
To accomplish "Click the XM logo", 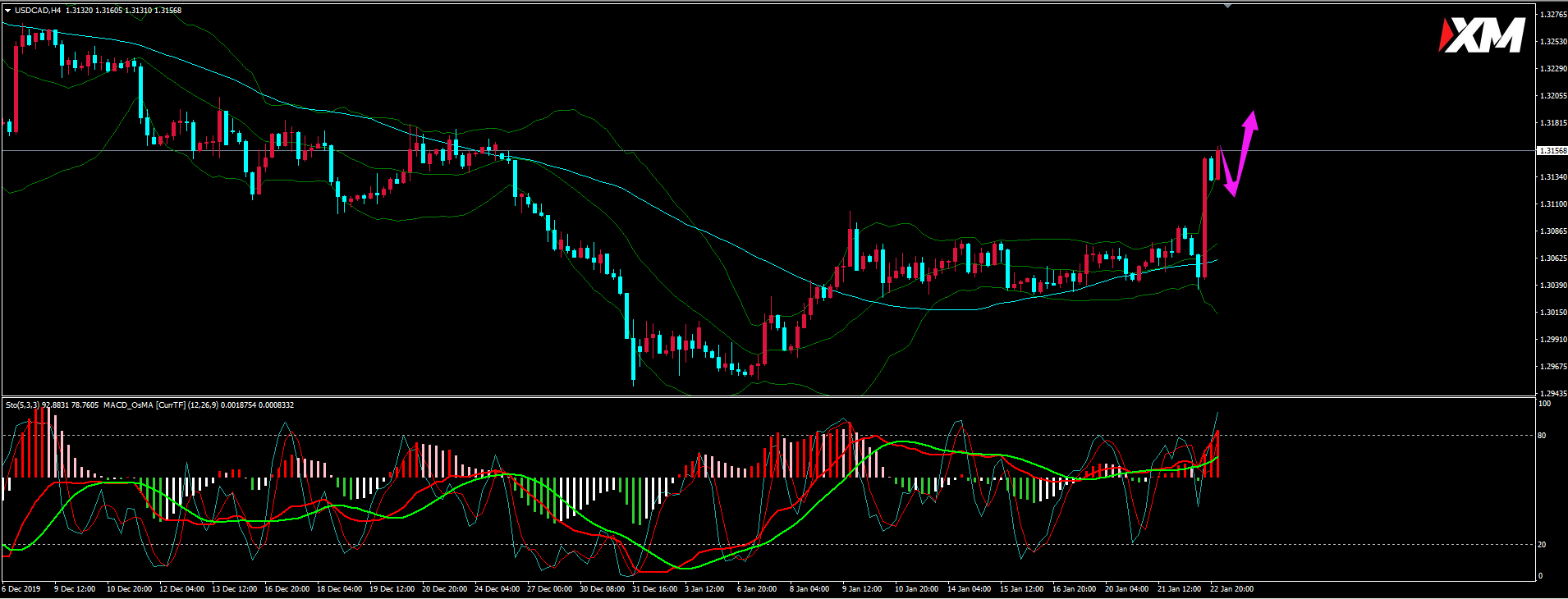I will coord(1482,36).
